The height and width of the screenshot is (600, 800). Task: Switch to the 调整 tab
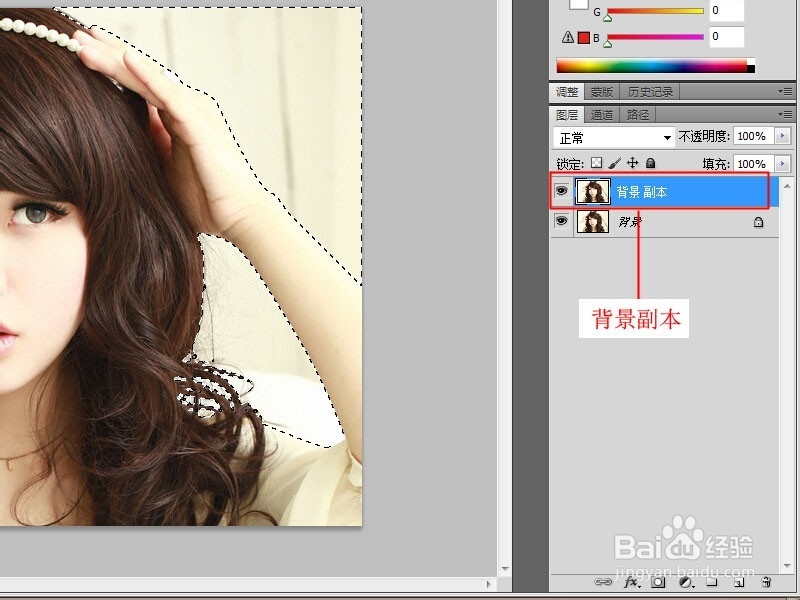pyautogui.click(x=567, y=92)
